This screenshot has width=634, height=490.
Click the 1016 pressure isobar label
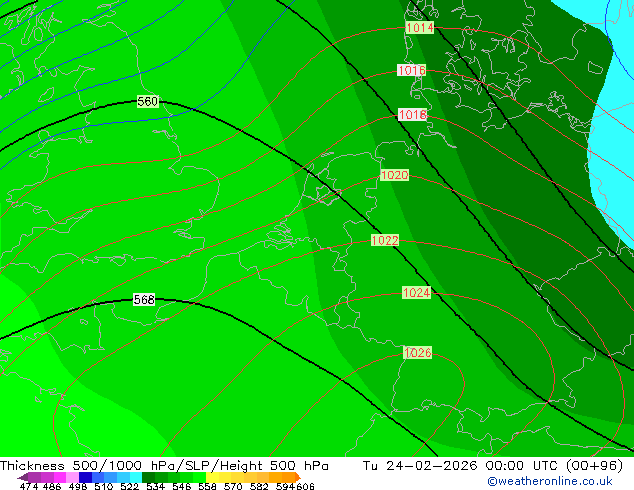pyautogui.click(x=411, y=71)
